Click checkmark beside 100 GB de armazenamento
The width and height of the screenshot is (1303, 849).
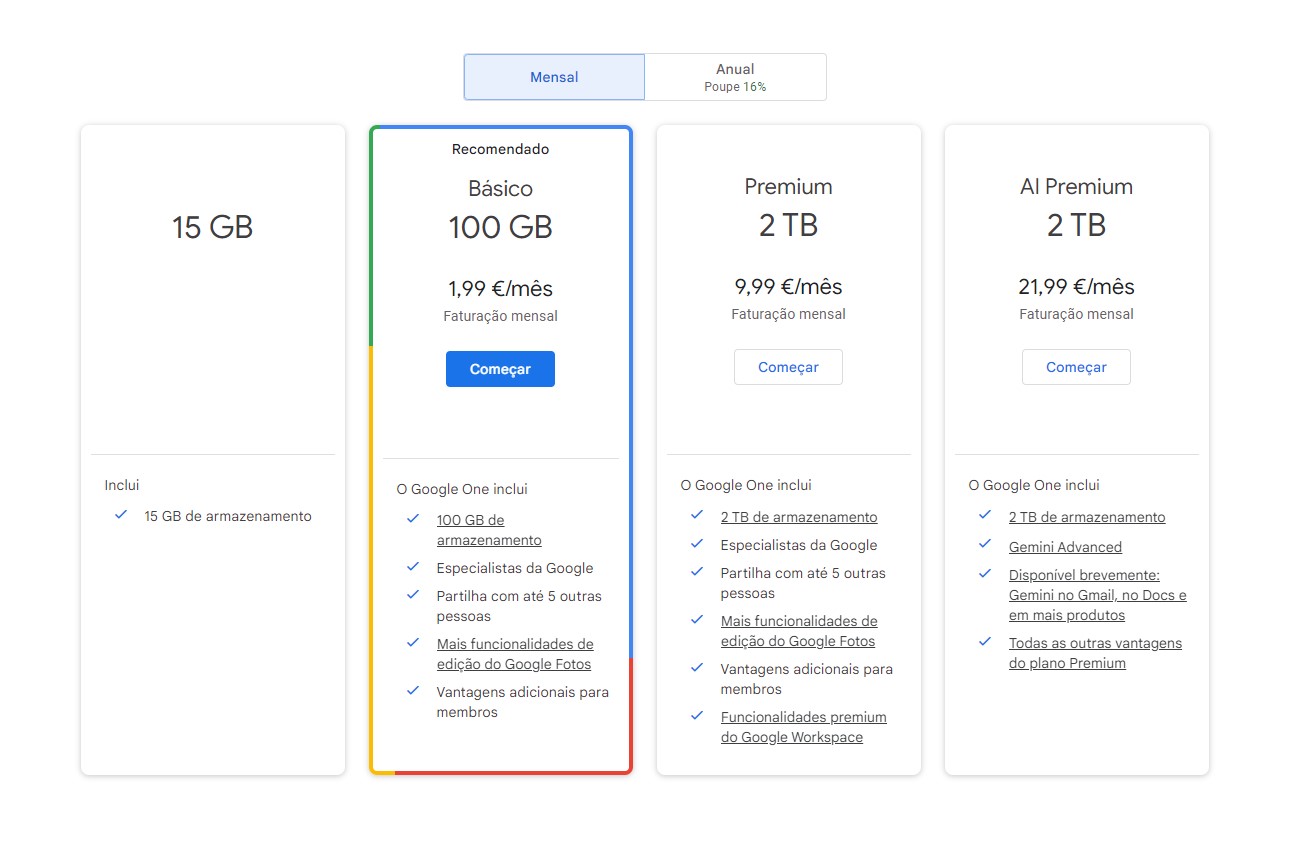coord(413,518)
